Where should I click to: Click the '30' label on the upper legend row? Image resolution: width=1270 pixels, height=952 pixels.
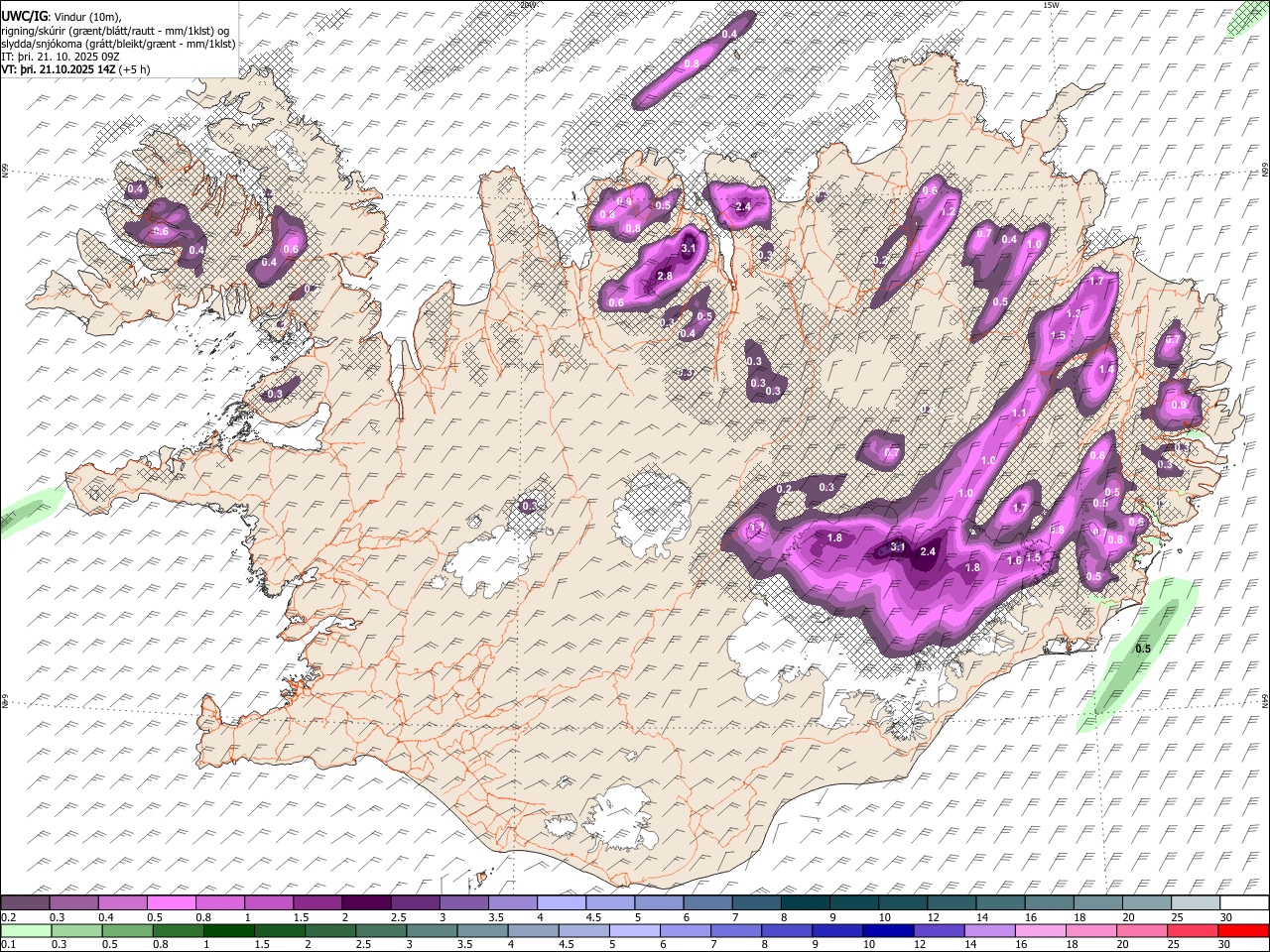pyautogui.click(x=1226, y=916)
